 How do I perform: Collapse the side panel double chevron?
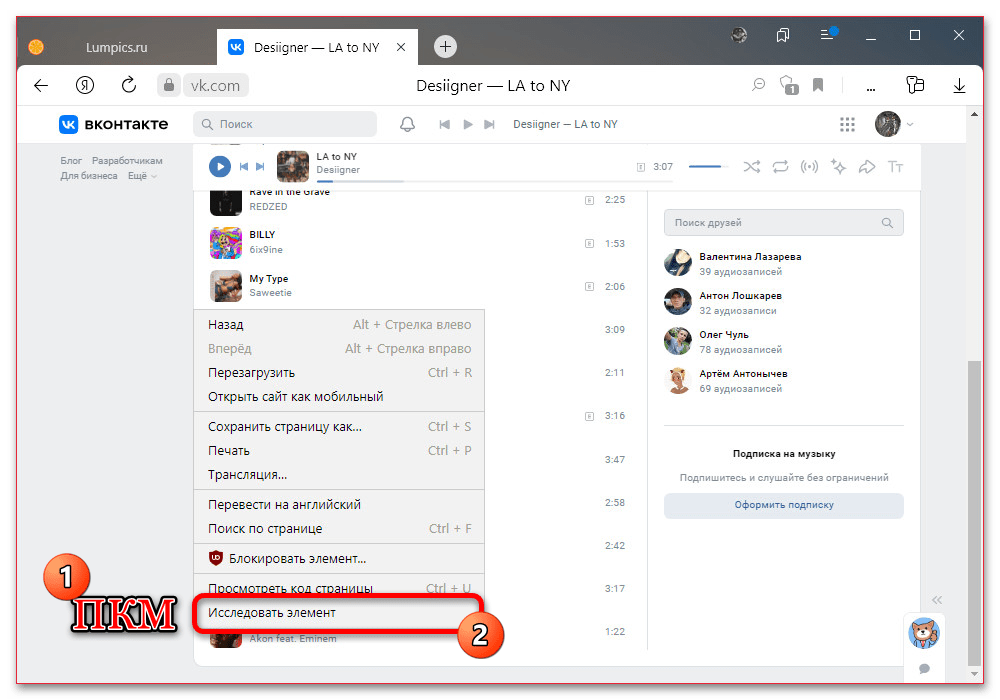point(936,600)
